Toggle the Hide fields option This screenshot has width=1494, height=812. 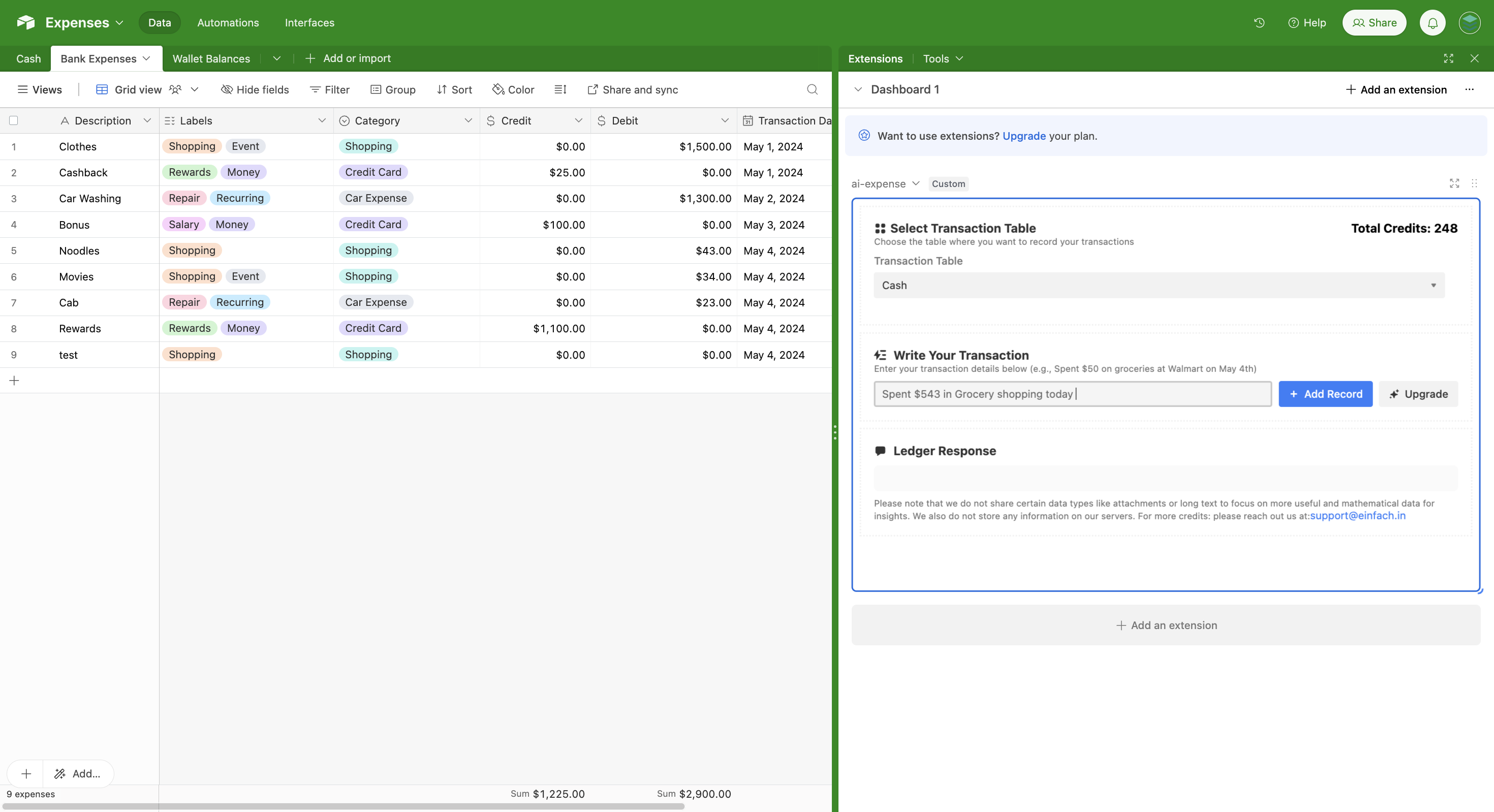[x=255, y=89]
